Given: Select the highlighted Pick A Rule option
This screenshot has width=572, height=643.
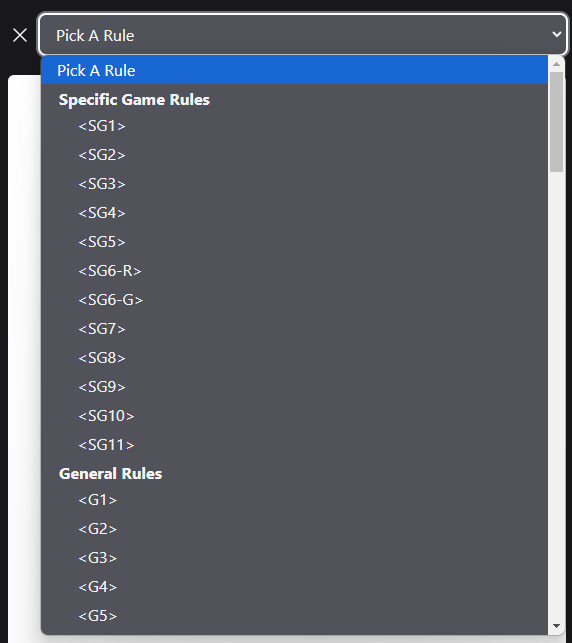Looking at the screenshot, I should tap(294, 71).
